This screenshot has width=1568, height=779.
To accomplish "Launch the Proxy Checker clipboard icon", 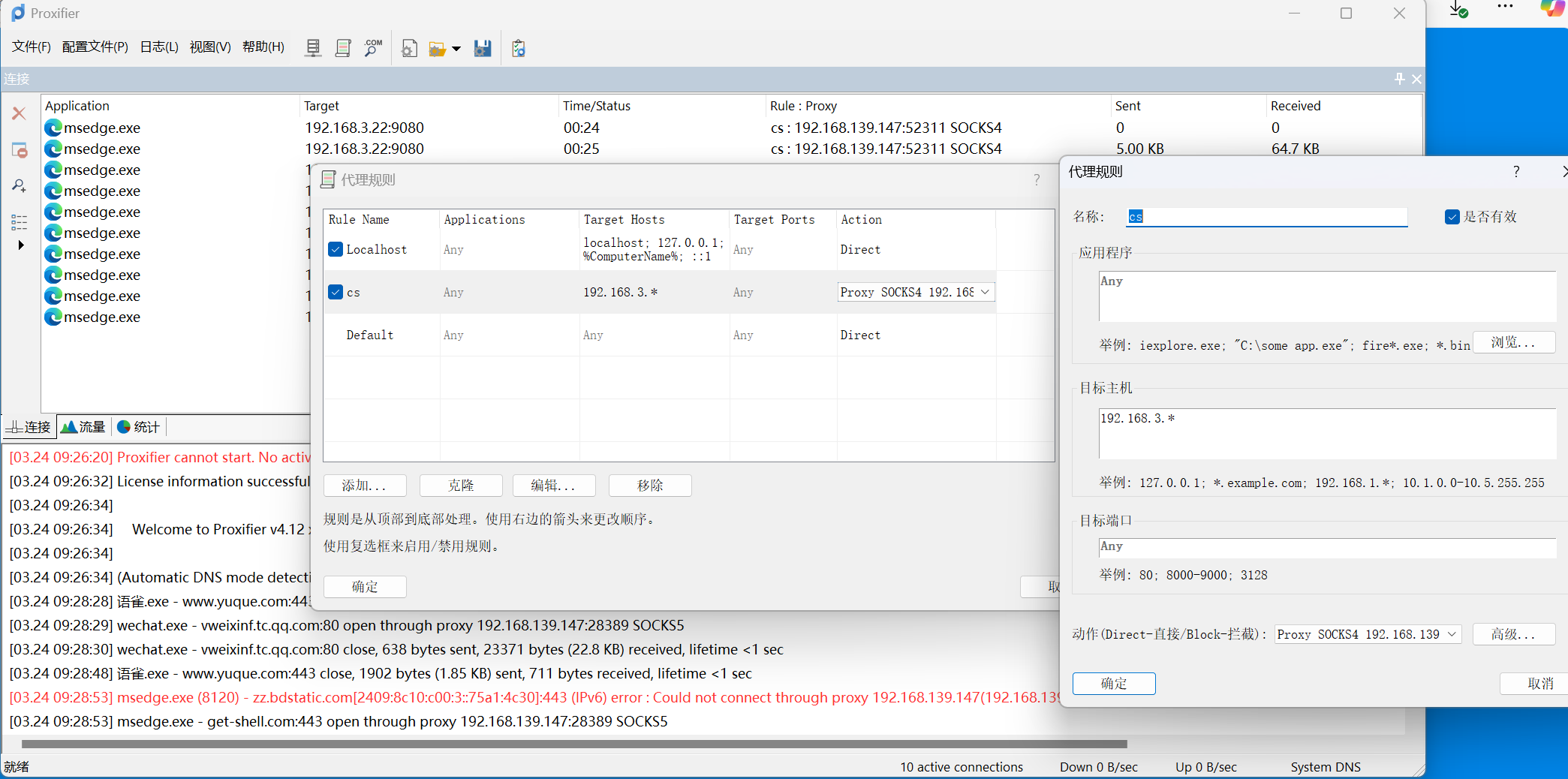I will 519,48.
